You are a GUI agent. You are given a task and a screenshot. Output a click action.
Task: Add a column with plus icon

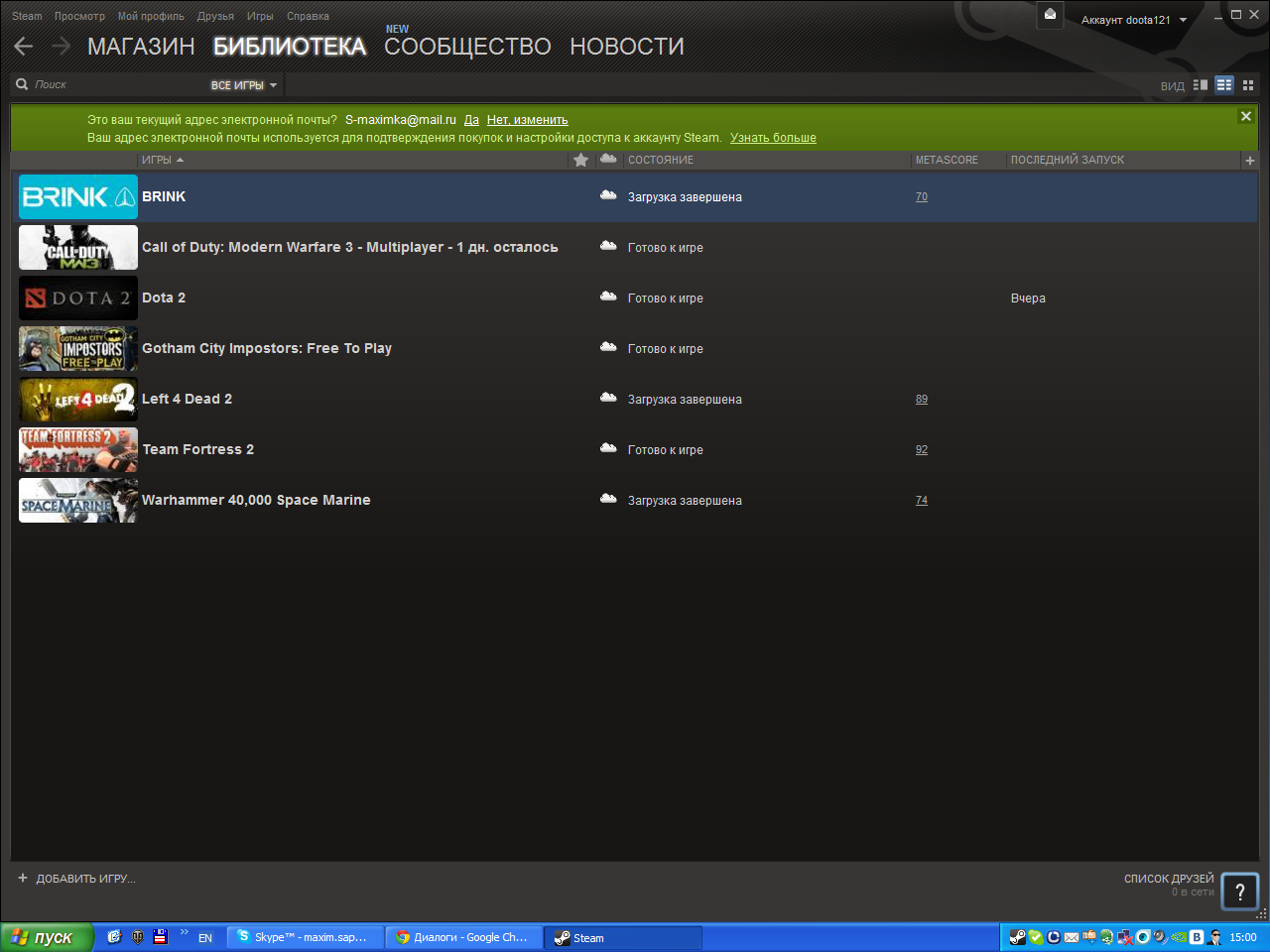pyautogui.click(x=1249, y=160)
